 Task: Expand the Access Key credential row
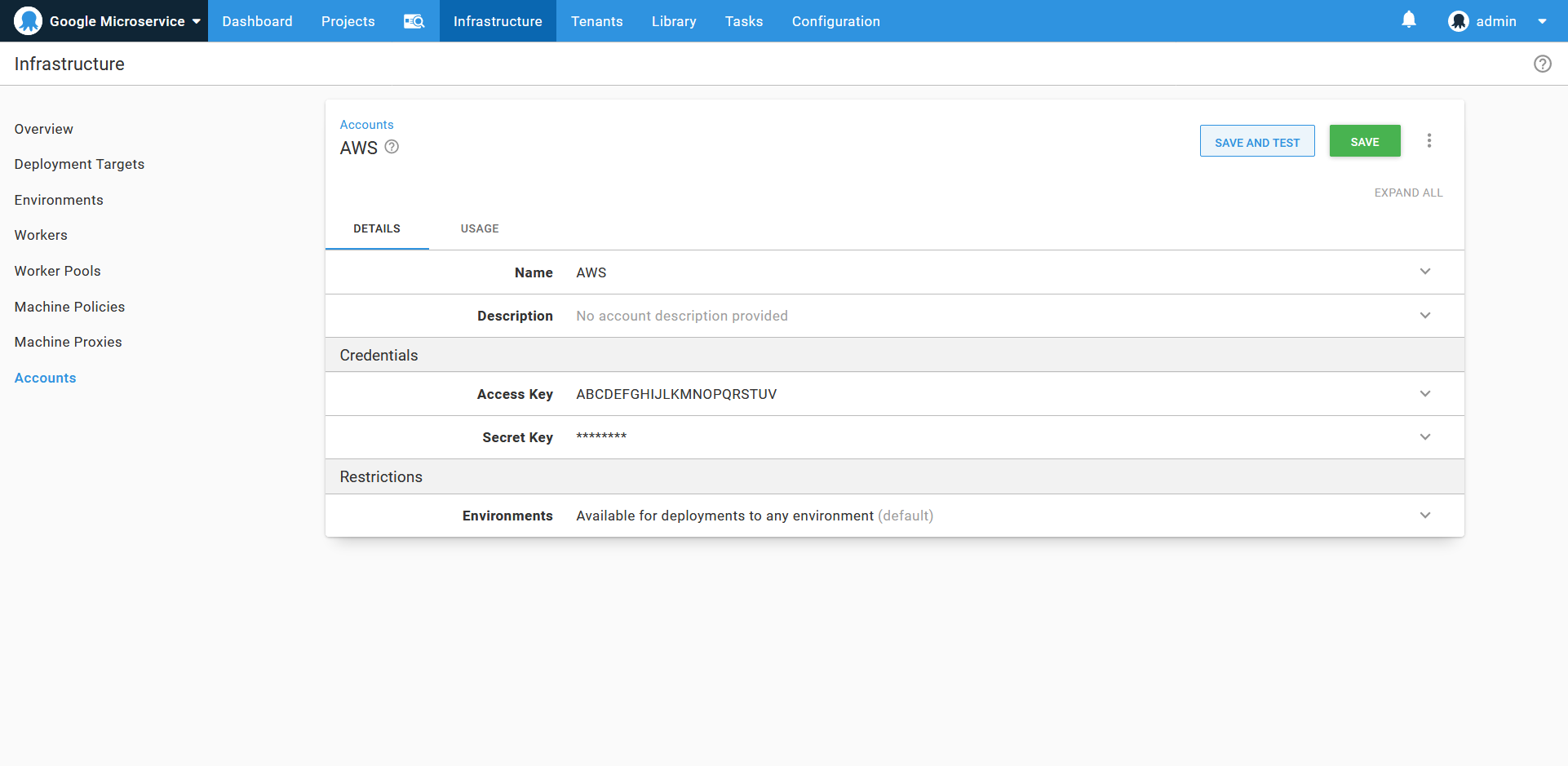pos(1425,393)
